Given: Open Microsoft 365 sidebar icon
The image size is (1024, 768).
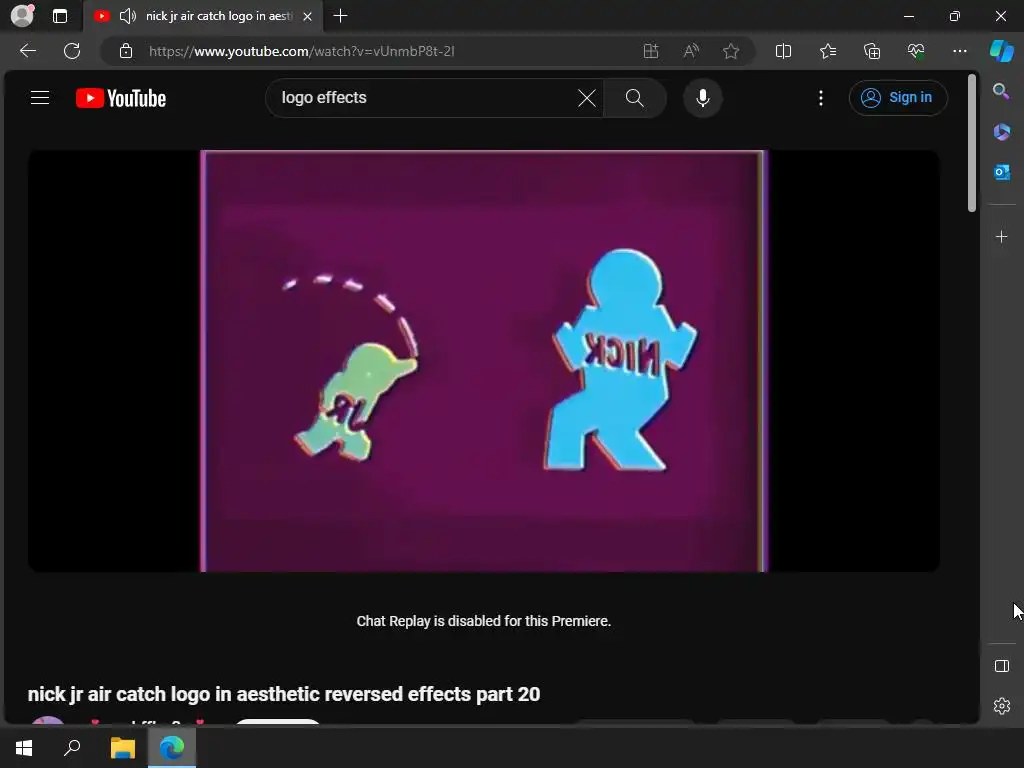Looking at the screenshot, I should [x=1002, y=132].
